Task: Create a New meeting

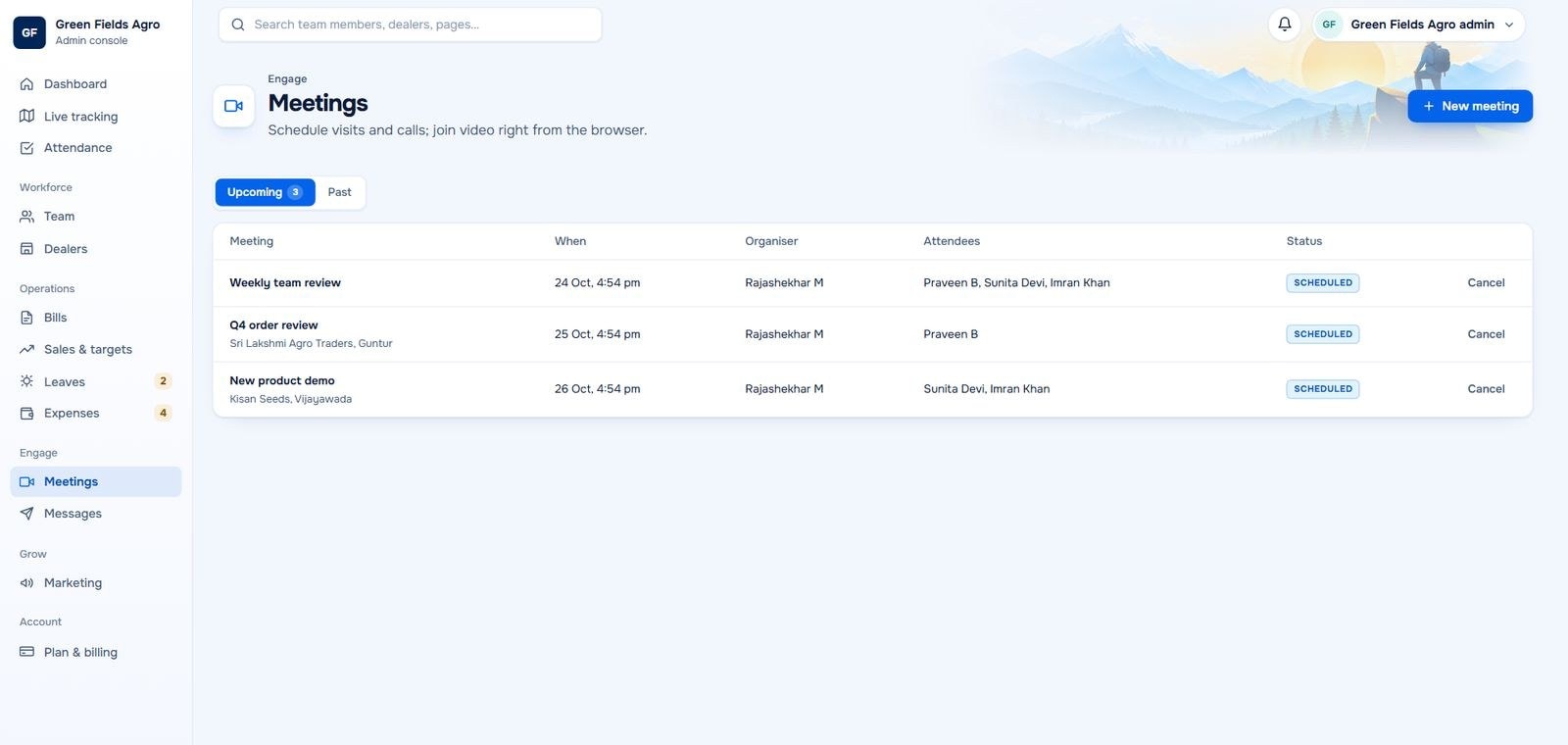Action: [1470, 106]
